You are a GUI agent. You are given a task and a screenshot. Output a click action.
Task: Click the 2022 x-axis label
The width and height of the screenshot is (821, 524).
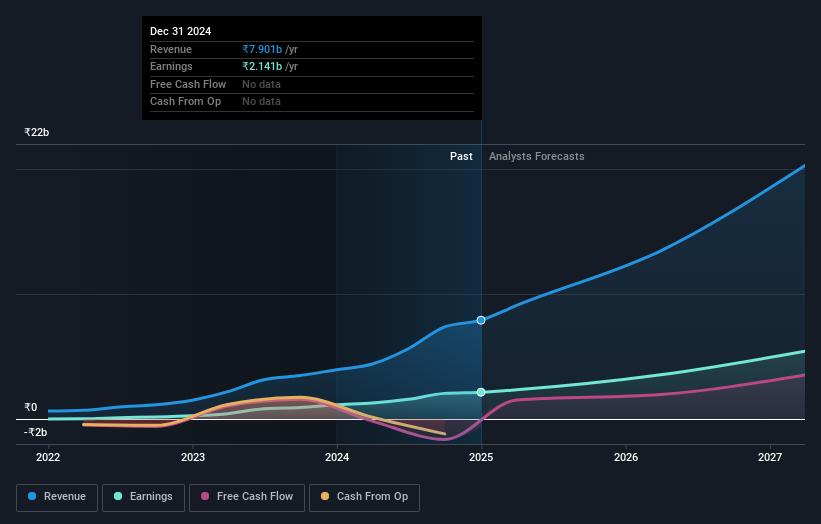(x=48, y=457)
